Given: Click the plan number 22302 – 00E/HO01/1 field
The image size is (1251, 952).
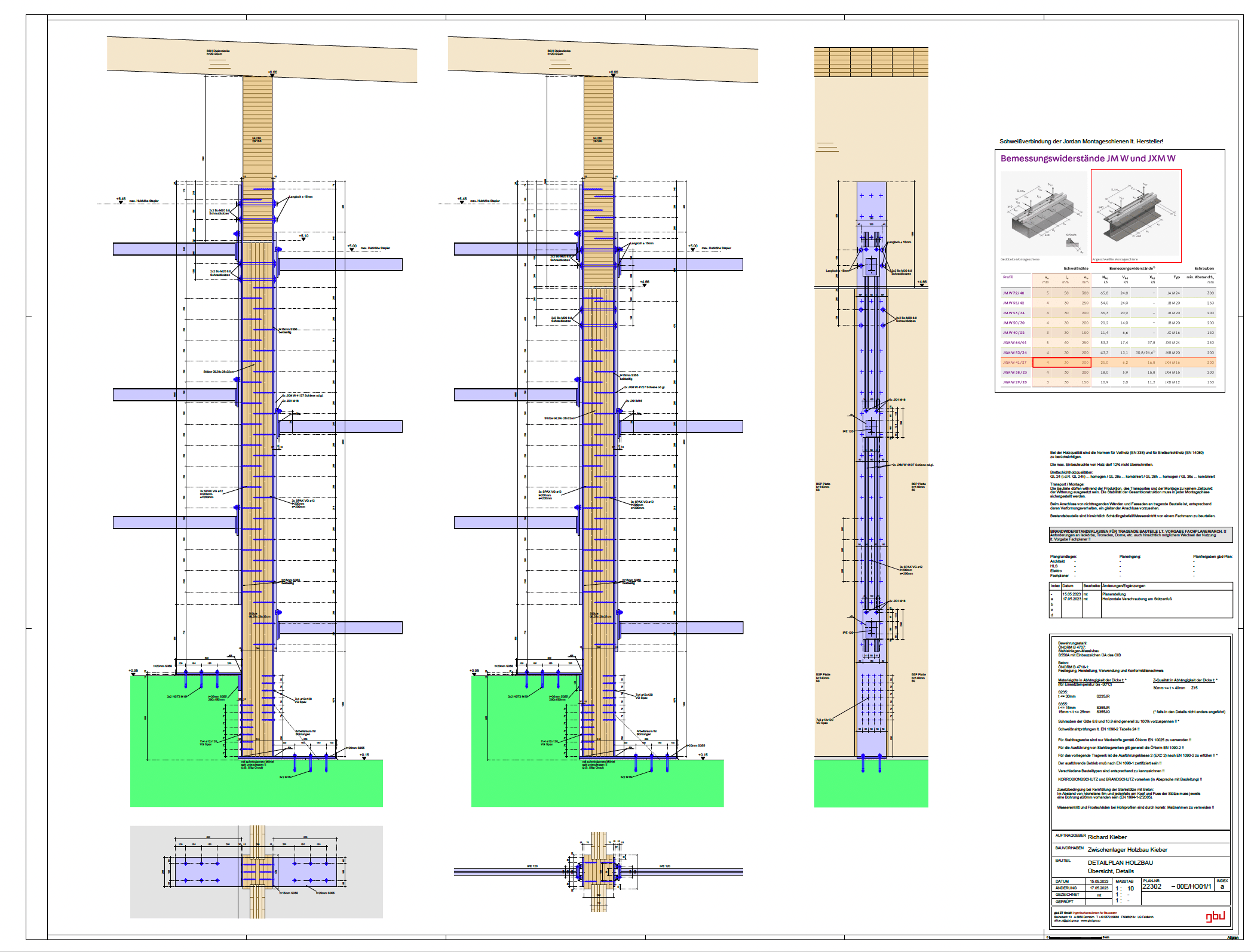Looking at the screenshot, I should (1176, 886).
